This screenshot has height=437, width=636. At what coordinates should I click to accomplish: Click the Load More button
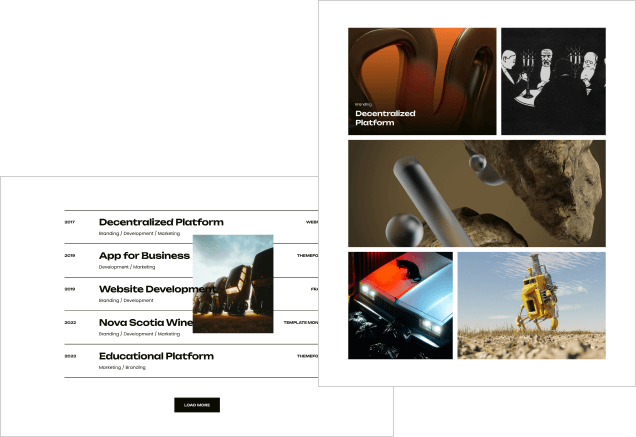pyautogui.click(x=196, y=405)
